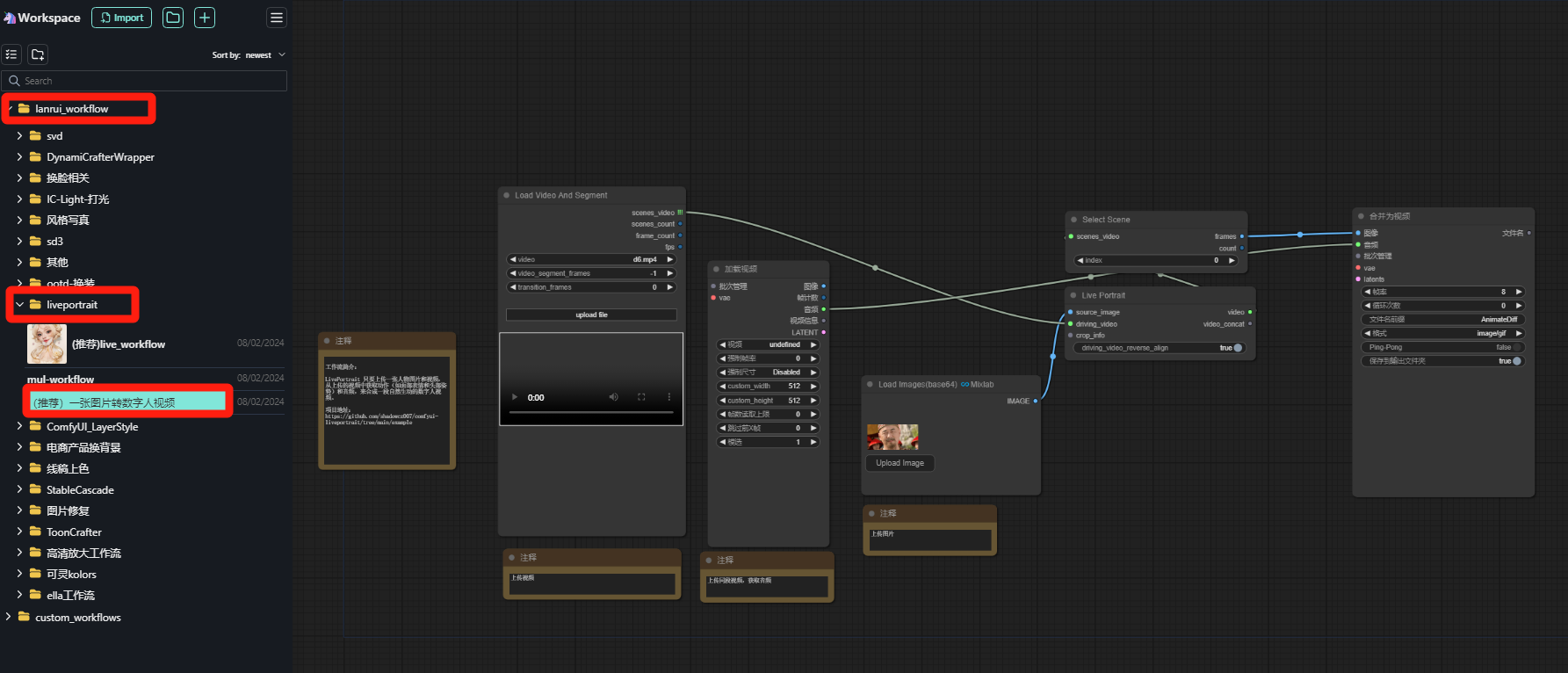This screenshot has height=673, width=1568.
Task: Toggle the Ping-Pong switch
Action: click(x=1516, y=347)
